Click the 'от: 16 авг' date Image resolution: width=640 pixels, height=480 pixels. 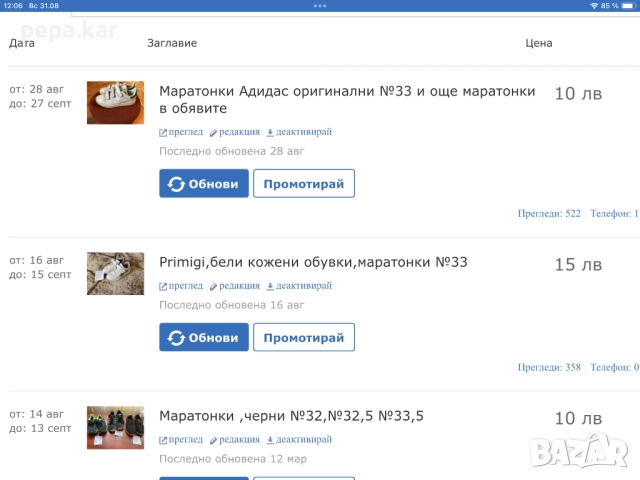[x=36, y=260]
